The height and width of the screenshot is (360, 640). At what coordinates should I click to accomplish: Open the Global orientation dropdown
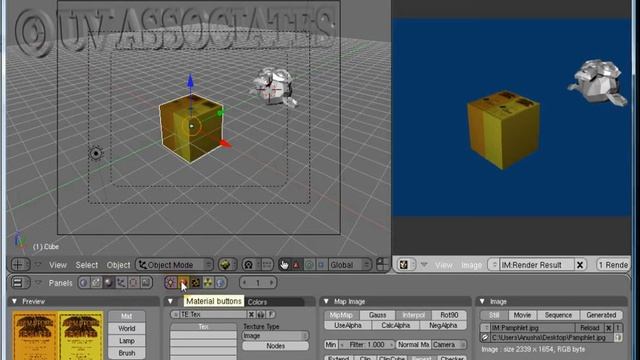[x=350, y=265]
